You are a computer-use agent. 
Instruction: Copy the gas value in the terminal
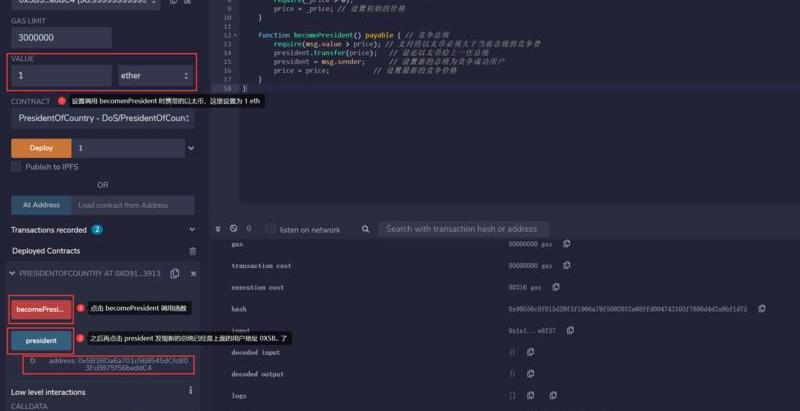coord(566,244)
